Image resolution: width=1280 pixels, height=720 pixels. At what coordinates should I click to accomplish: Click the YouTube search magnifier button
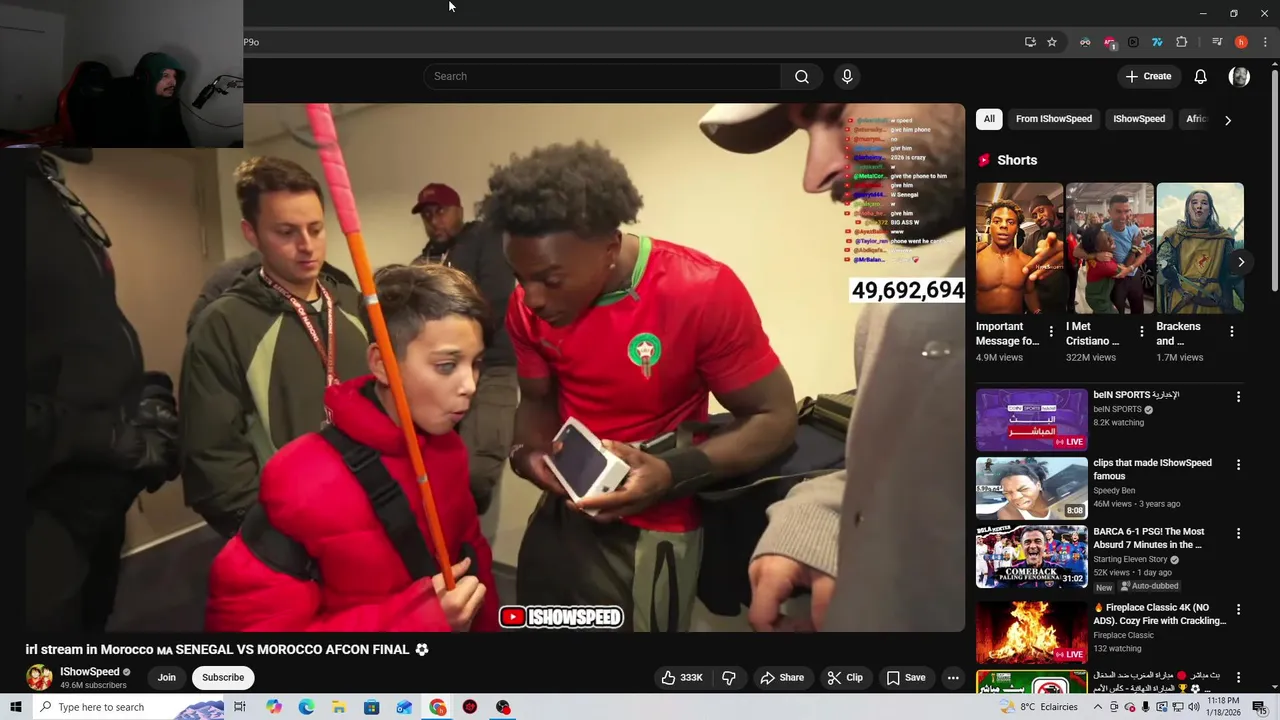coord(801,76)
